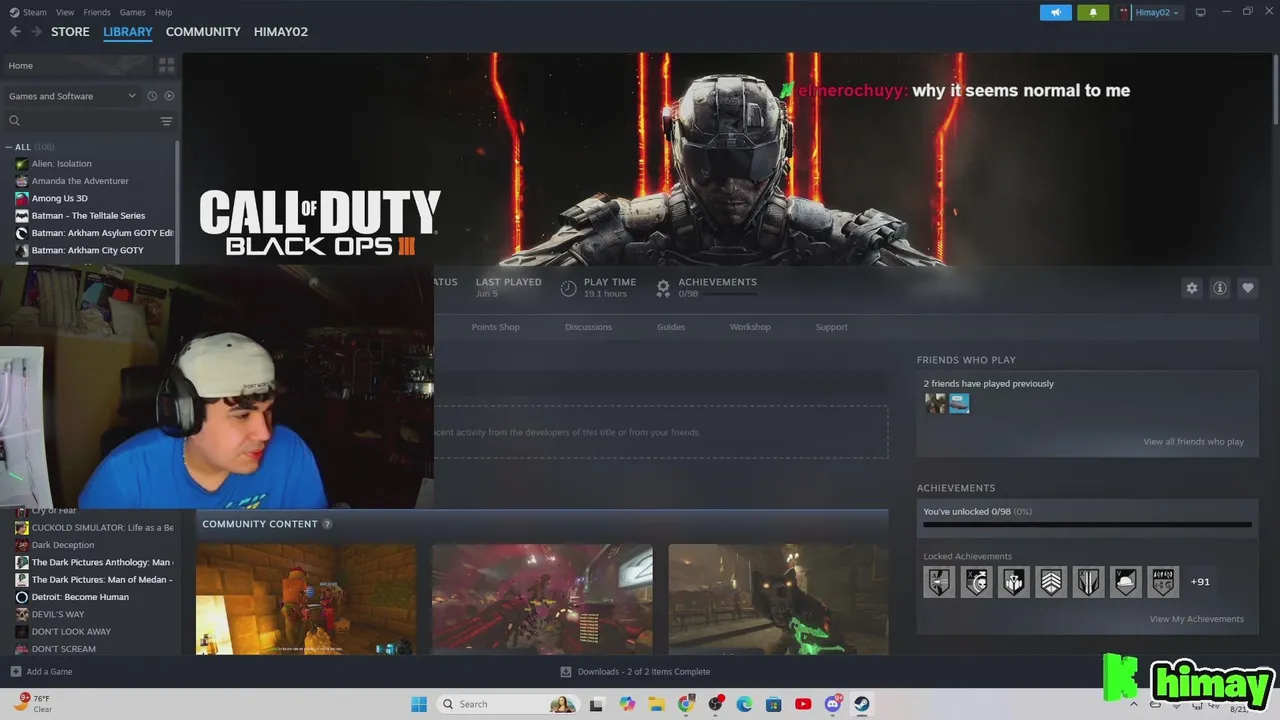Open the Guides tab

[x=671, y=327]
